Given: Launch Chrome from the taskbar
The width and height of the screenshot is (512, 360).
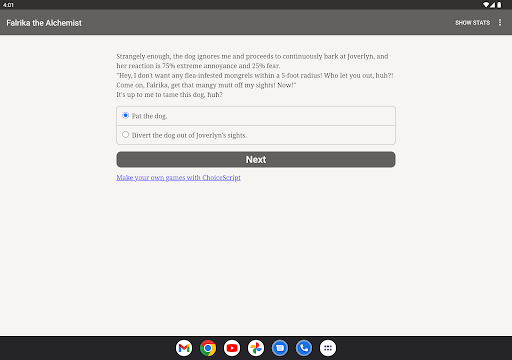Looking at the screenshot, I should (208, 348).
